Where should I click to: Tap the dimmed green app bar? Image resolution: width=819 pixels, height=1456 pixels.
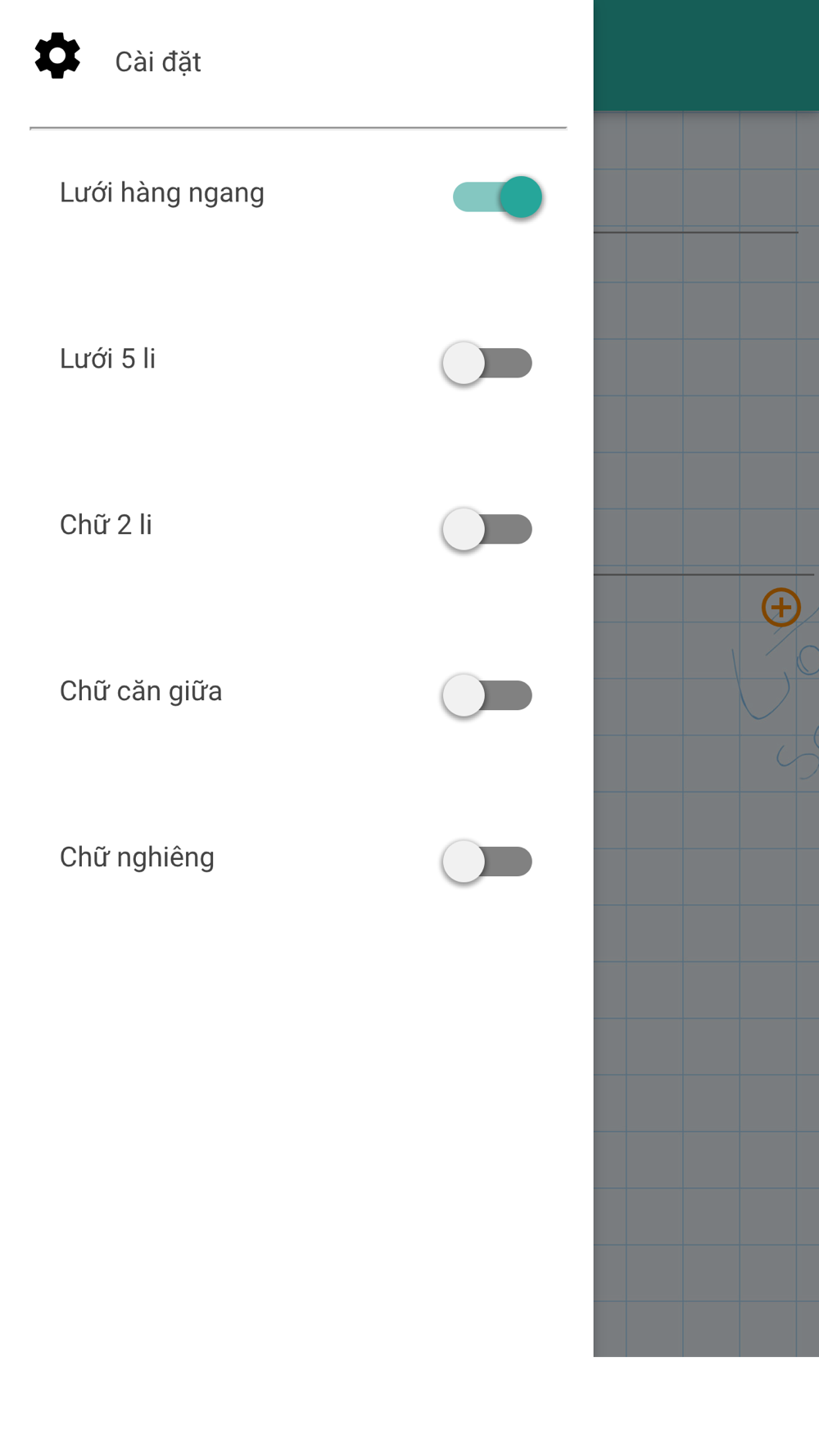point(706,56)
